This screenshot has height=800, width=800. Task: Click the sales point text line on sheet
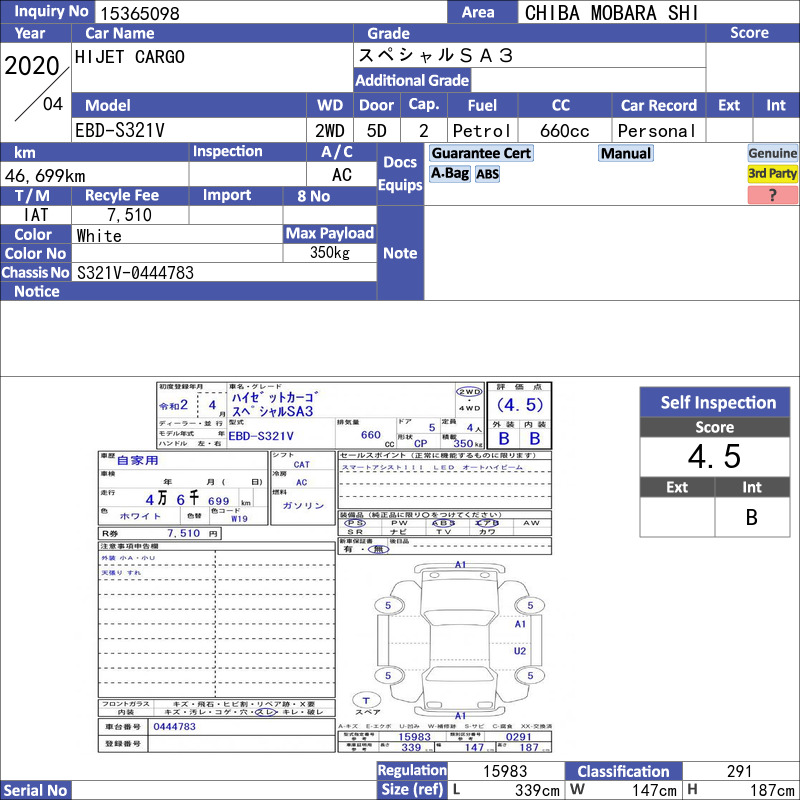click(433, 467)
